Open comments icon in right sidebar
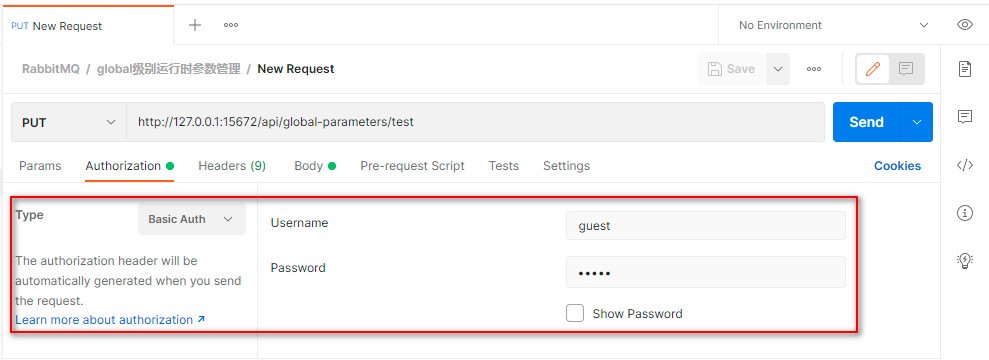 [x=964, y=117]
